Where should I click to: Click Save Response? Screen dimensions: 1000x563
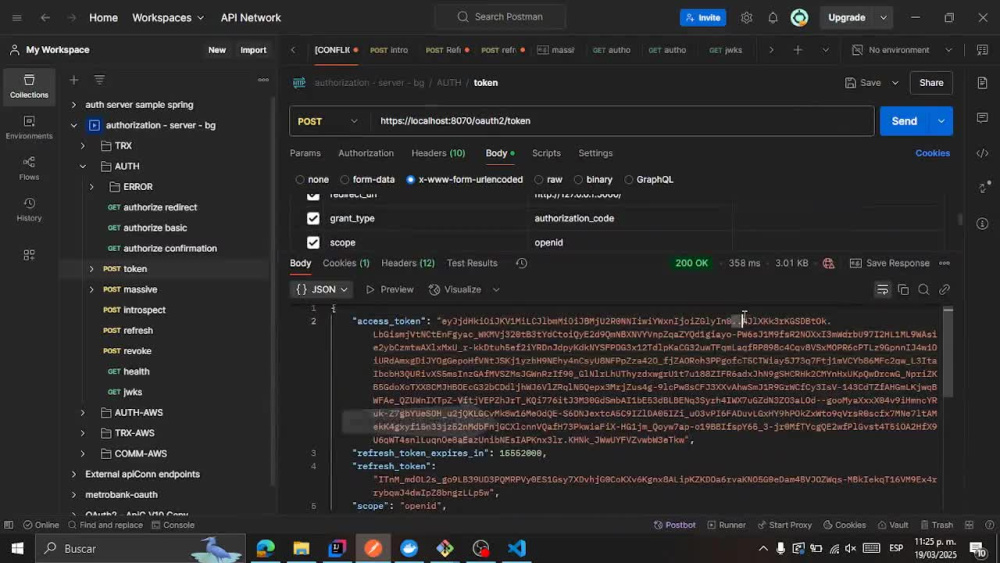pos(890,263)
